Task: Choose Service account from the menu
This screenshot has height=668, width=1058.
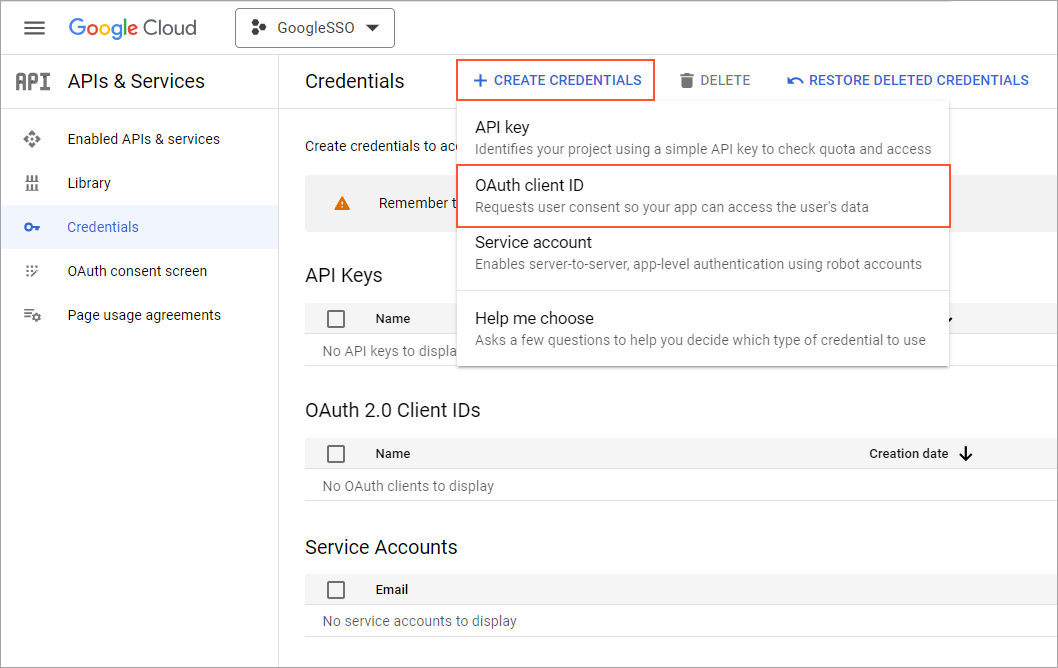Action: pos(702,253)
